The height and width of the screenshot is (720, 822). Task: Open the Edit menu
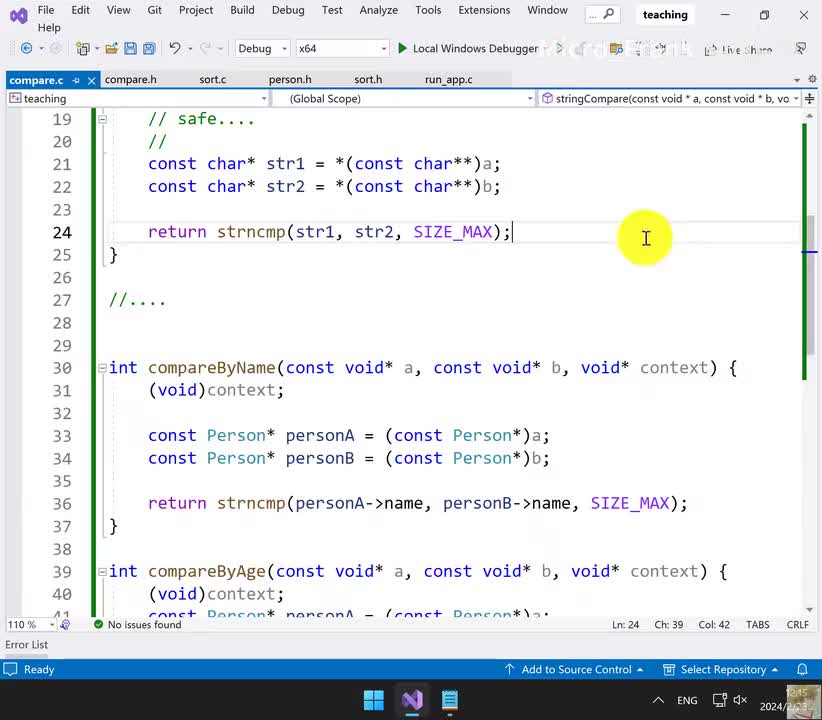[80, 10]
